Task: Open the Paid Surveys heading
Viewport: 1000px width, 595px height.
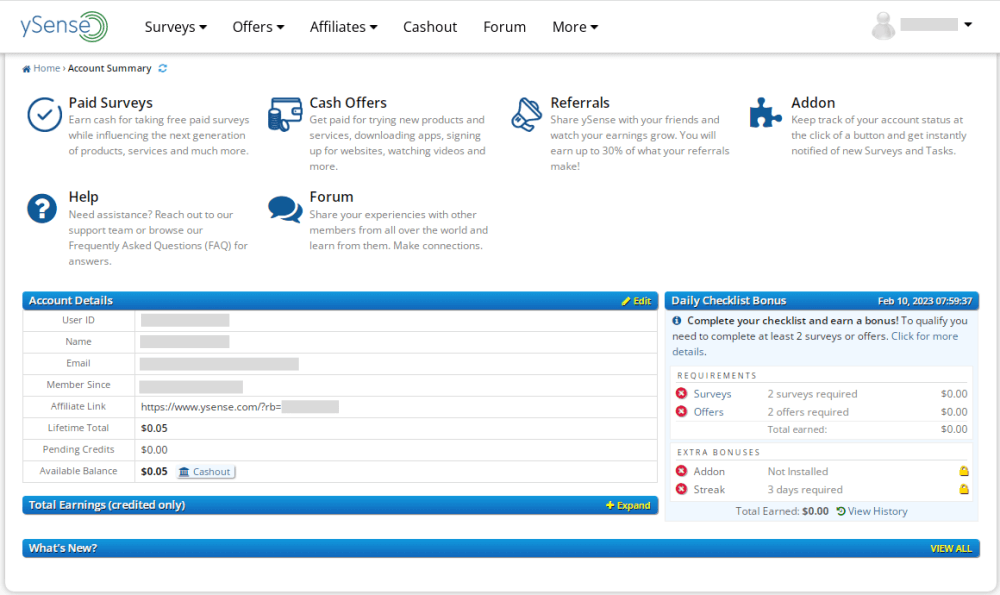Action: point(110,103)
